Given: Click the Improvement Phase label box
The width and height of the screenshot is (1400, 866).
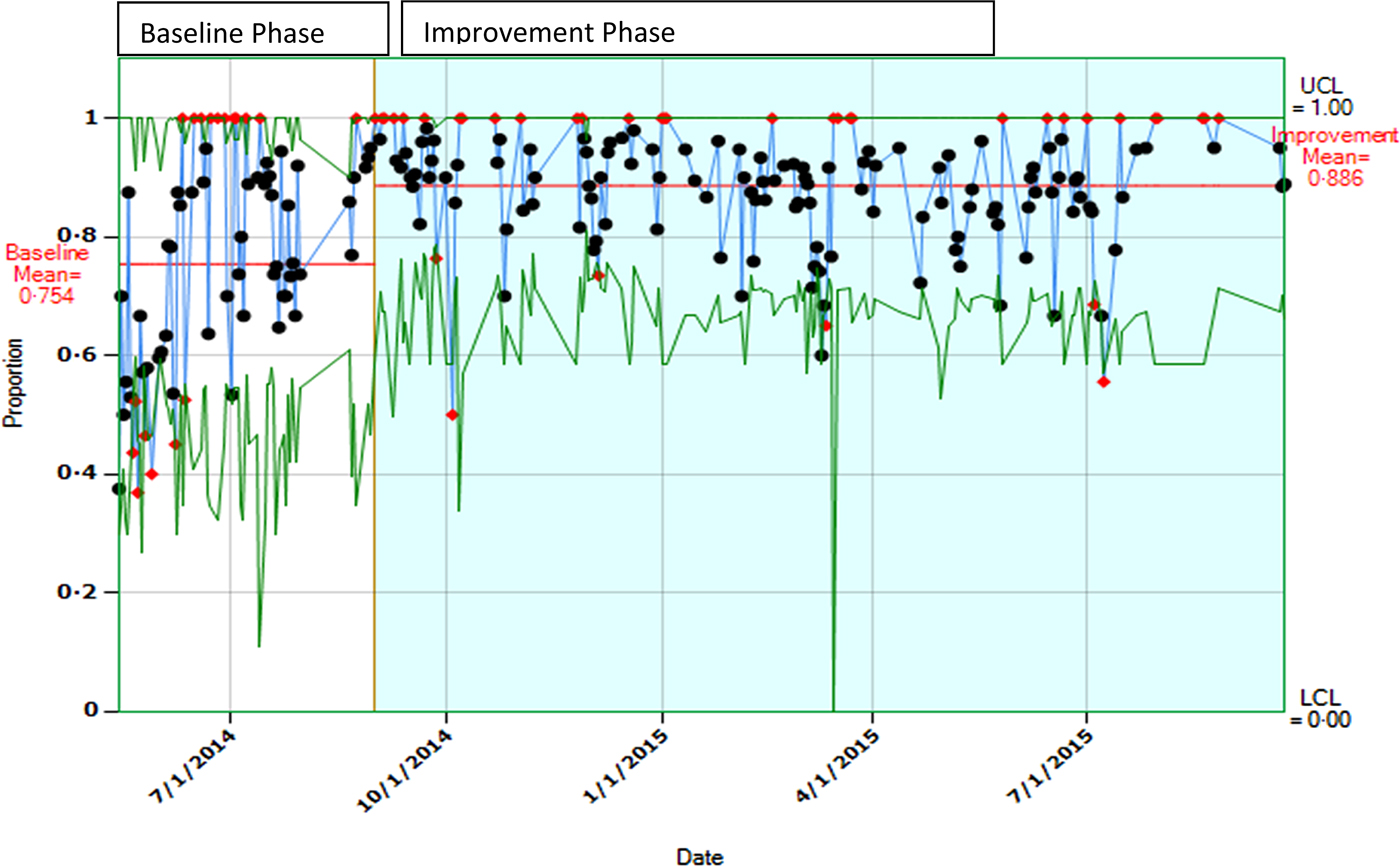Looking at the screenshot, I should tap(697, 28).
